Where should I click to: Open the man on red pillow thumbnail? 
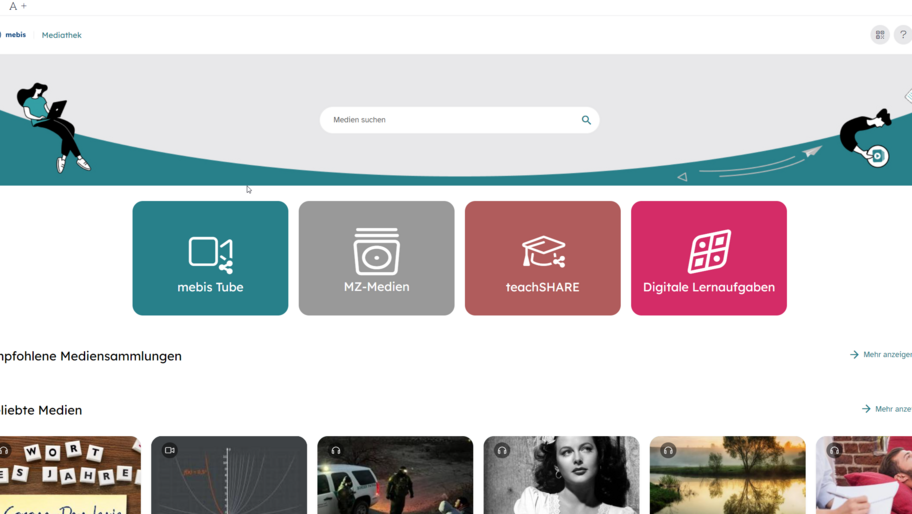(x=864, y=475)
